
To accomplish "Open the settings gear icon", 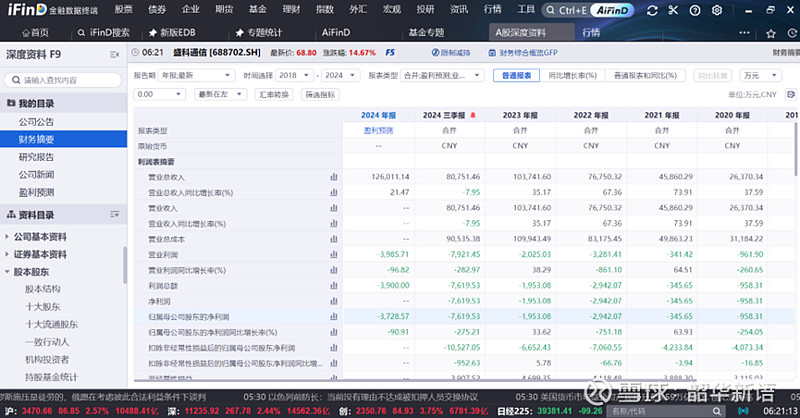I will point(717,10).
